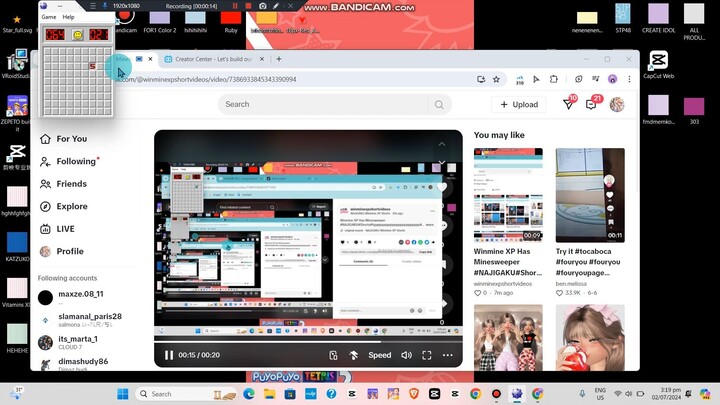Open the Bandicam red record taskbar icon
Viewport: 720px width, 405px height.
(x=496, y=394)
